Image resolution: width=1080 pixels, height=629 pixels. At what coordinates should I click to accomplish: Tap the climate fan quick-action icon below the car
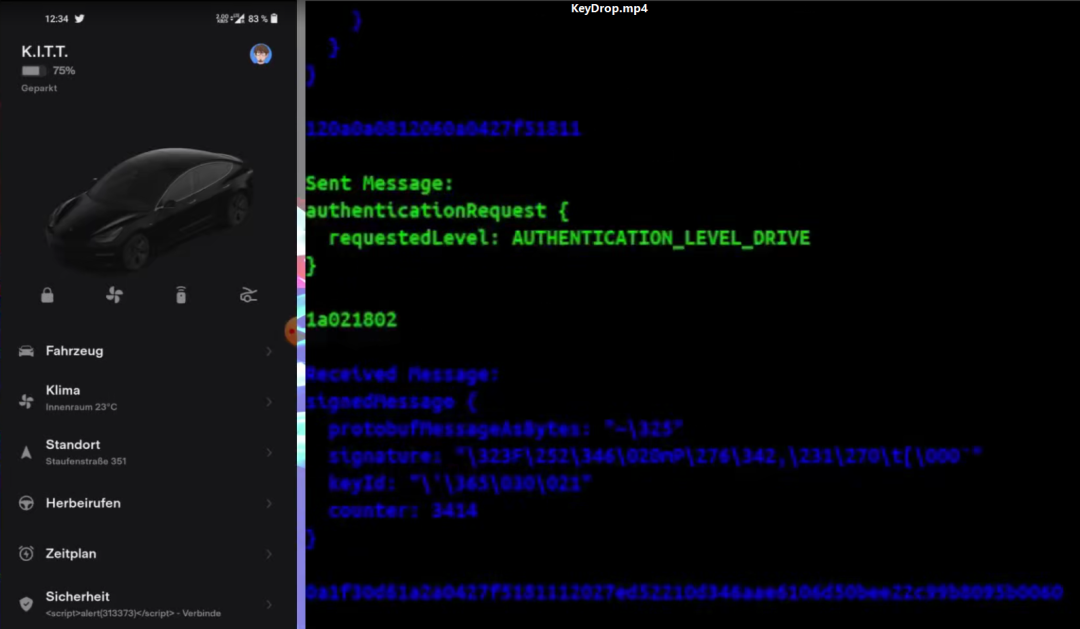(114, 295)
